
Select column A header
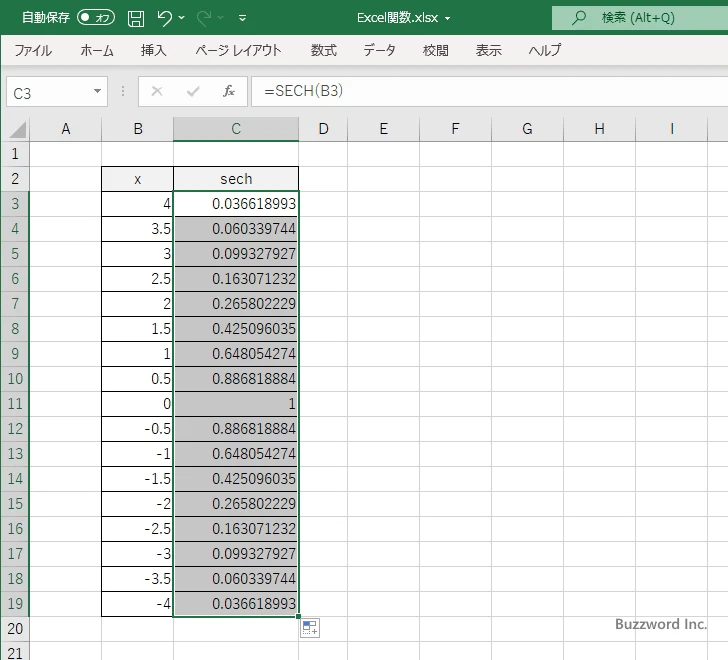[x=65, y=129]
